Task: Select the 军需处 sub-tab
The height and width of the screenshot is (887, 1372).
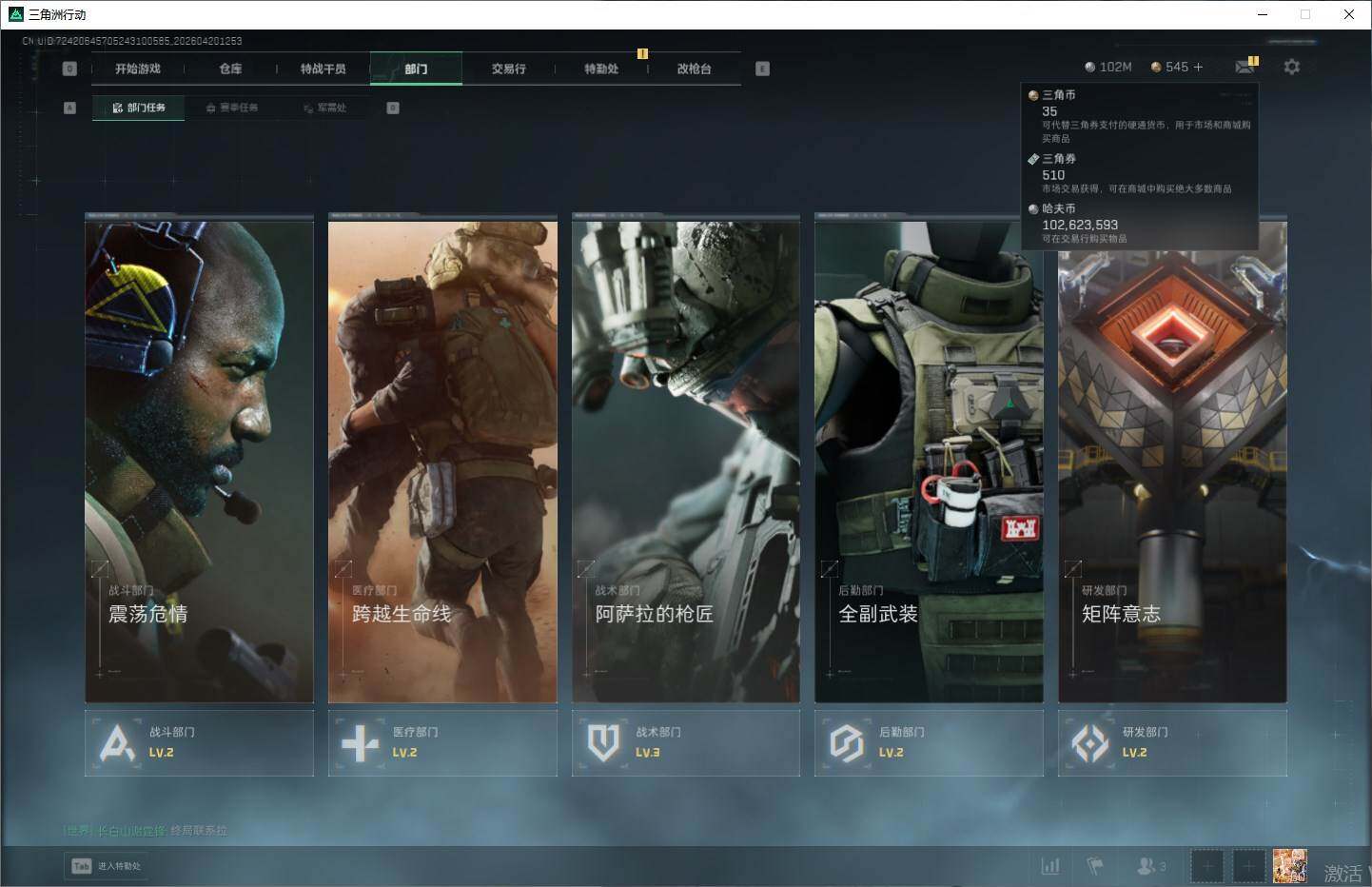Action: pos(324,108)
